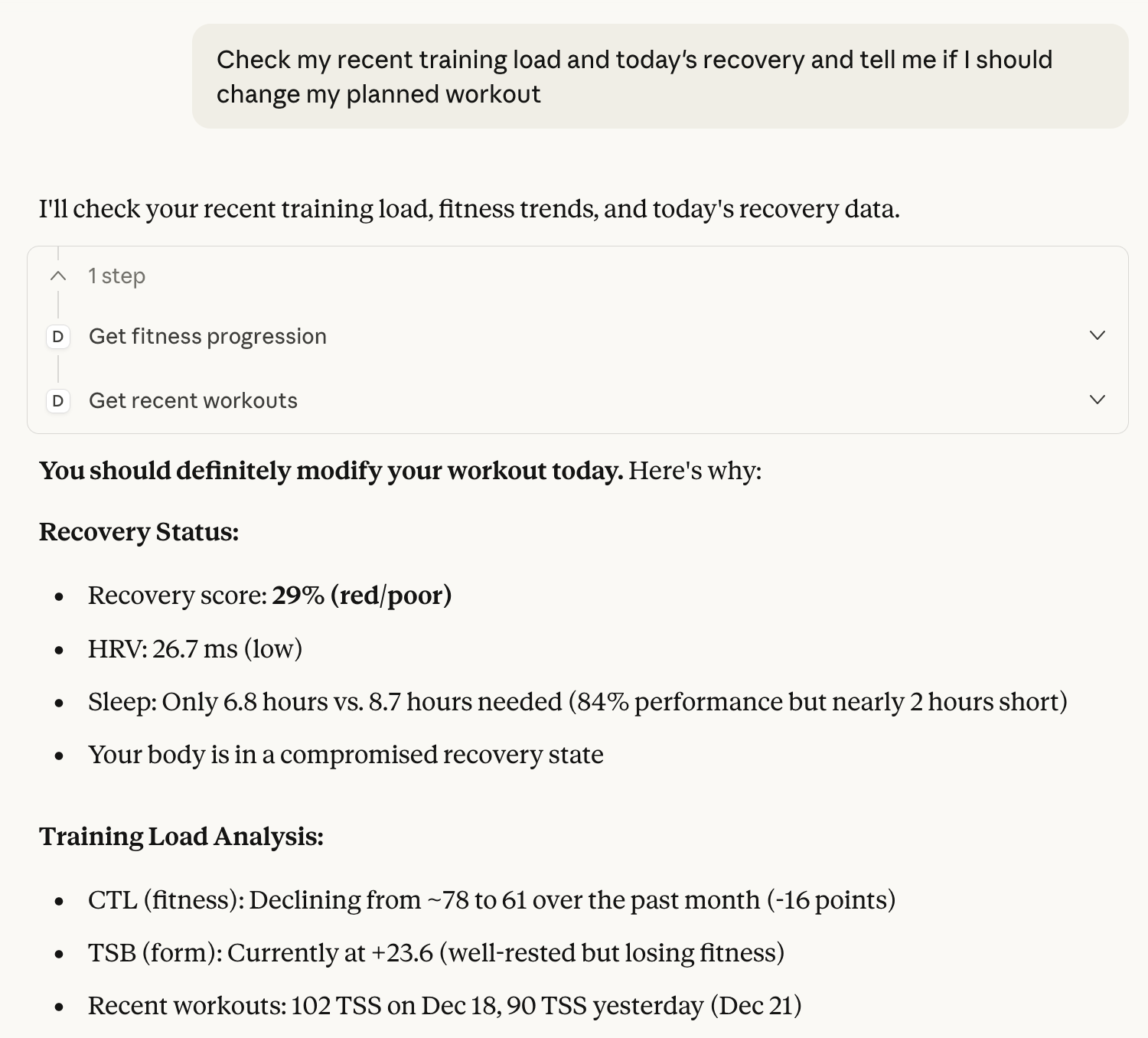This screenshot has width=1148, height=1038.
Task: Expand the Get recent workouts chevron
Action: point(1097,400)
